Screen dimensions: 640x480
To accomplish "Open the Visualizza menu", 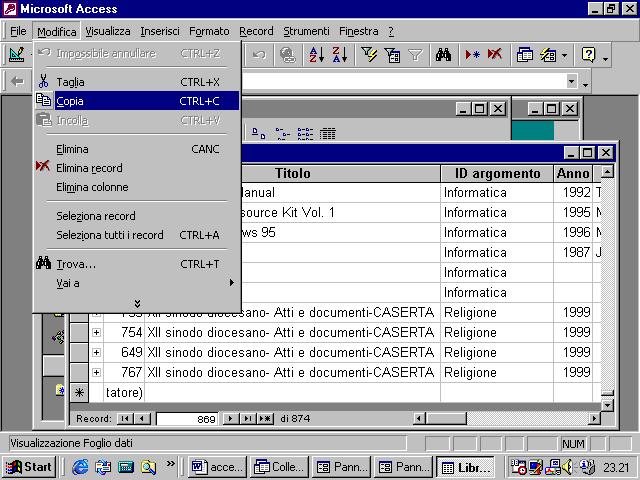I will pyautogui.click(x=108, y=31).
